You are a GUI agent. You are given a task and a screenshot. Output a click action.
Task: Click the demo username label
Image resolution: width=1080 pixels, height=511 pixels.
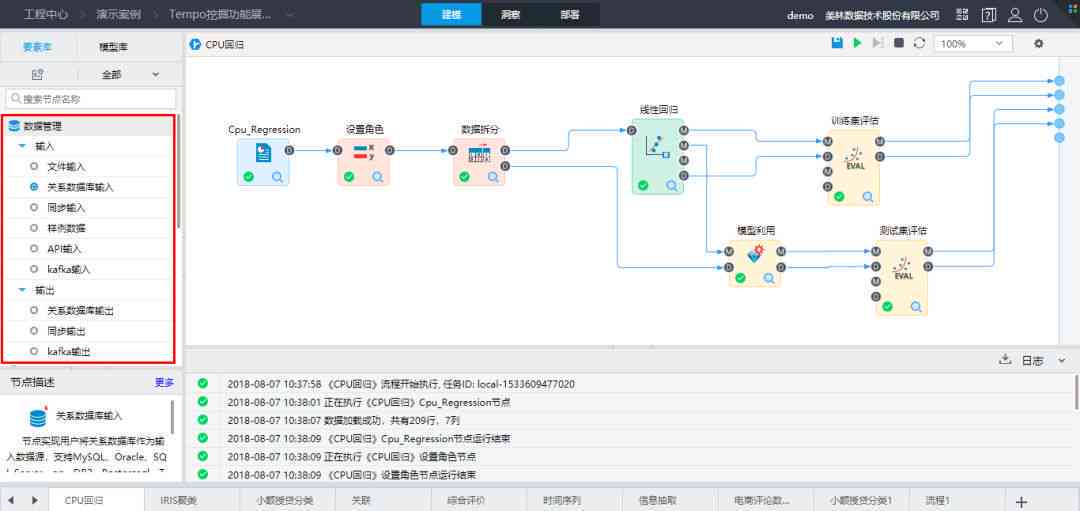[800, 15]
